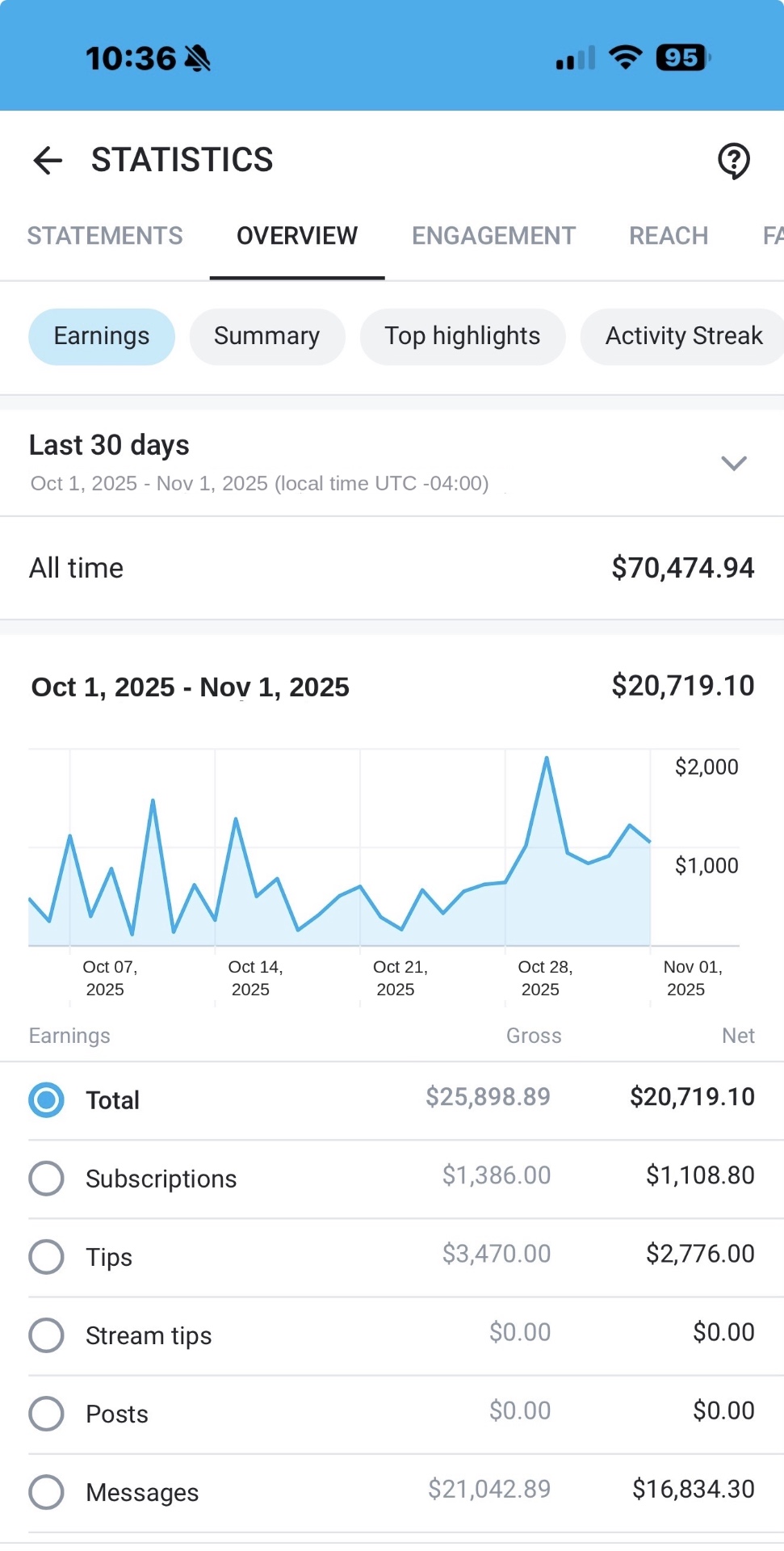
Task: Tap the cellular signal bars icon
Action: [576, 58]
